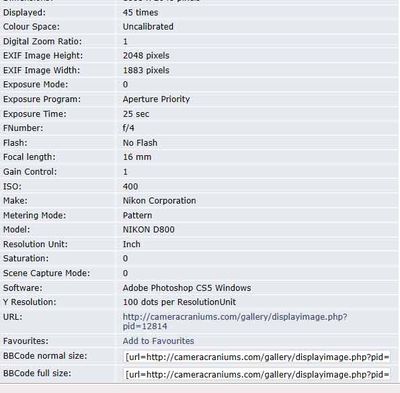Click the 'Flash:' label
Image resolution: width=400 pixels, height=393 pixels.
pos(15,143)
